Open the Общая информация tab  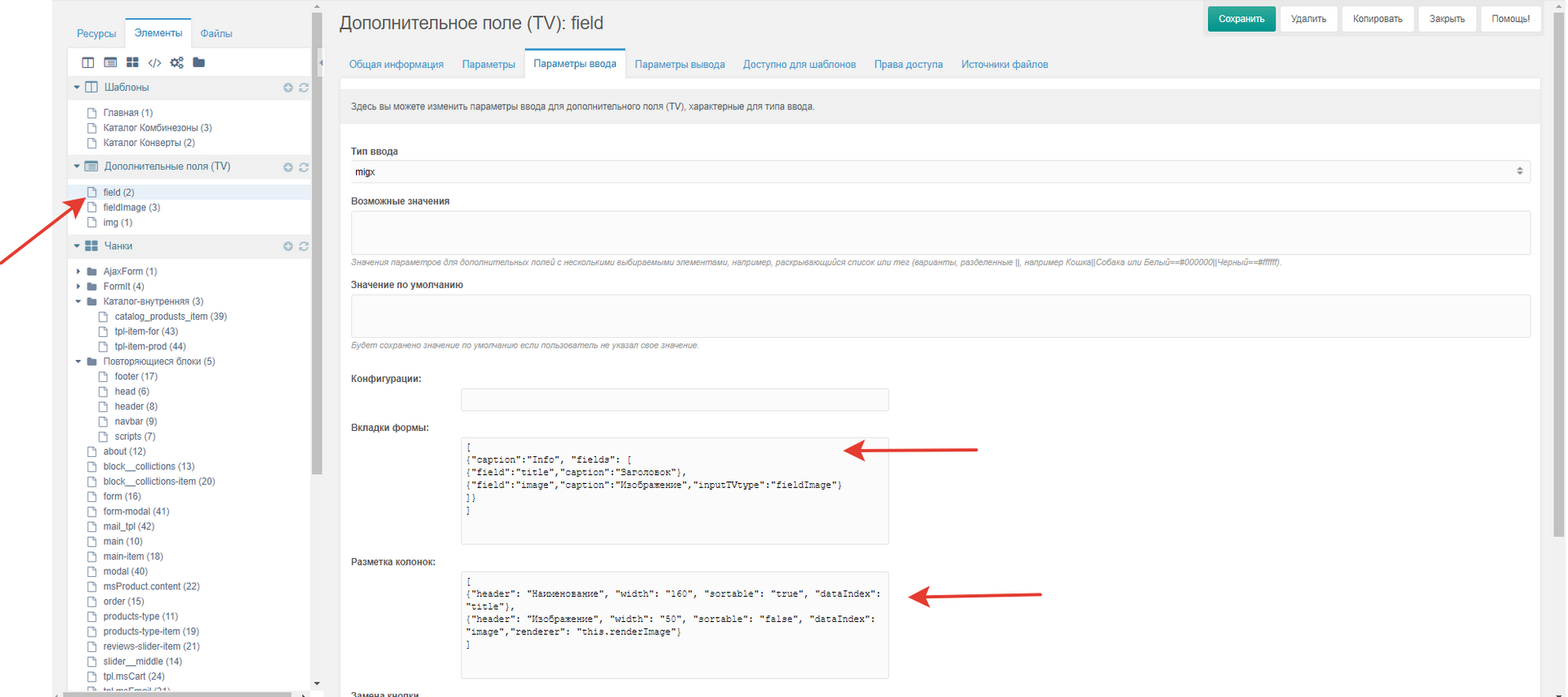coord(396,64)
